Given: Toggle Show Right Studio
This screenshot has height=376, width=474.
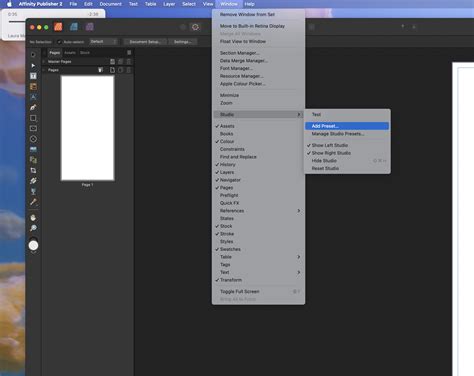Looking at the screenshot, I should pos(331,153).
